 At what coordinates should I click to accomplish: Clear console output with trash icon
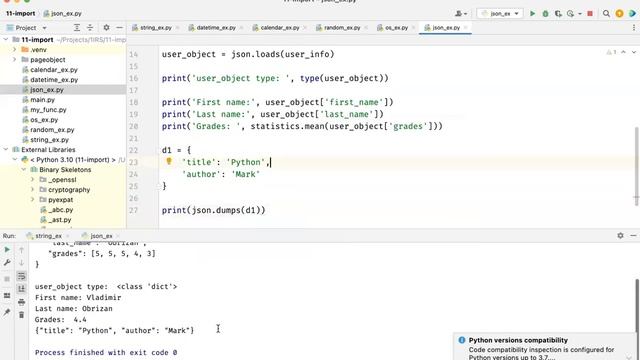21,315
